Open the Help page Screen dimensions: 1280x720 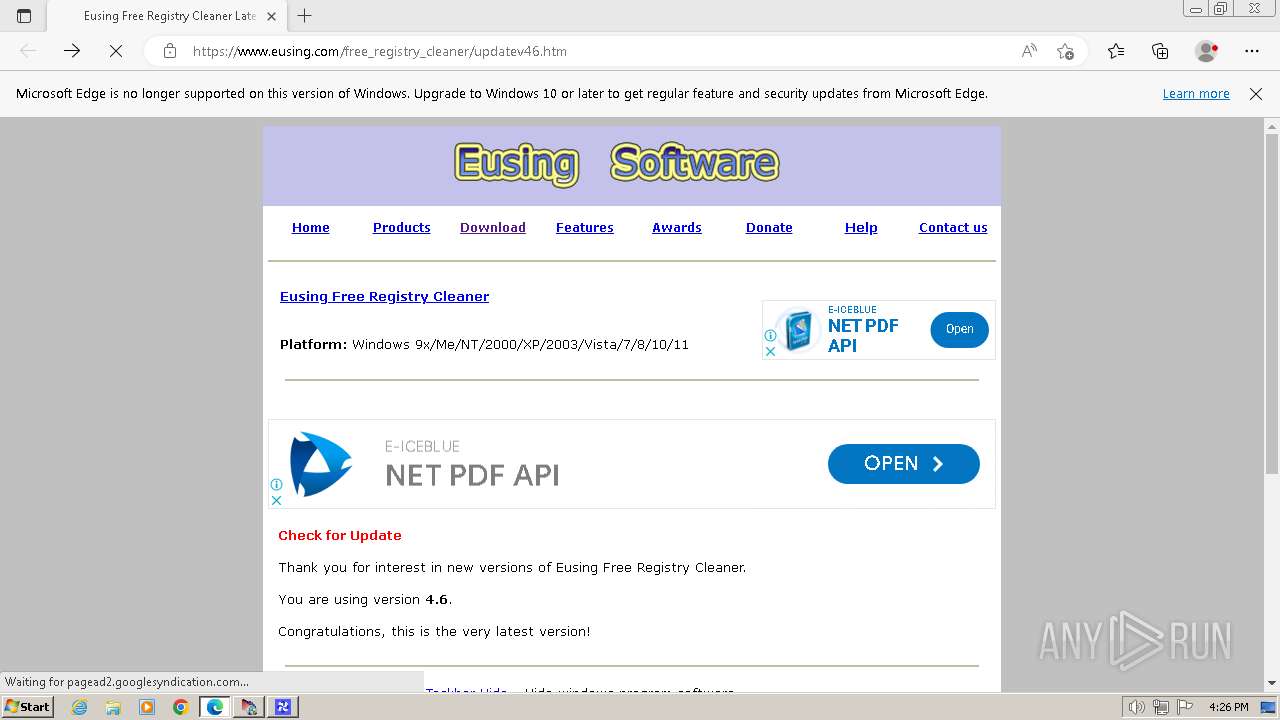(861, 228)
